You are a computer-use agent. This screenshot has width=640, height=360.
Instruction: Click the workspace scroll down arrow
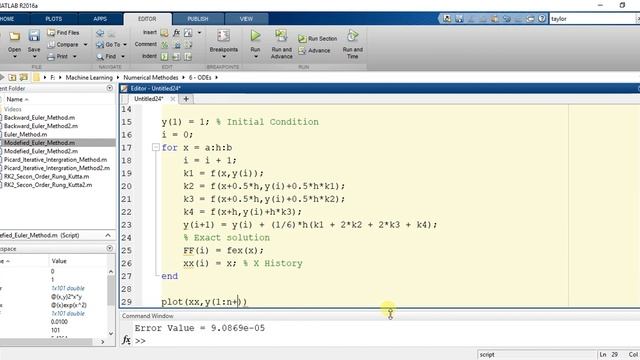(111, 333)
